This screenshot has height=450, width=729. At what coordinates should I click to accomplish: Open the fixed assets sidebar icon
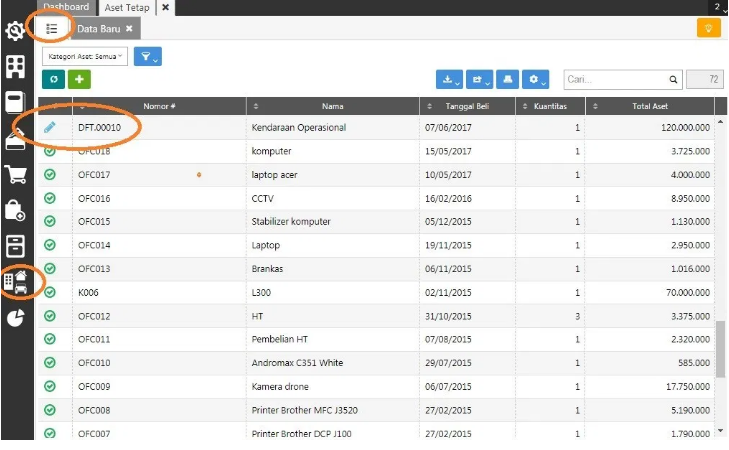[x=17, y=281]
